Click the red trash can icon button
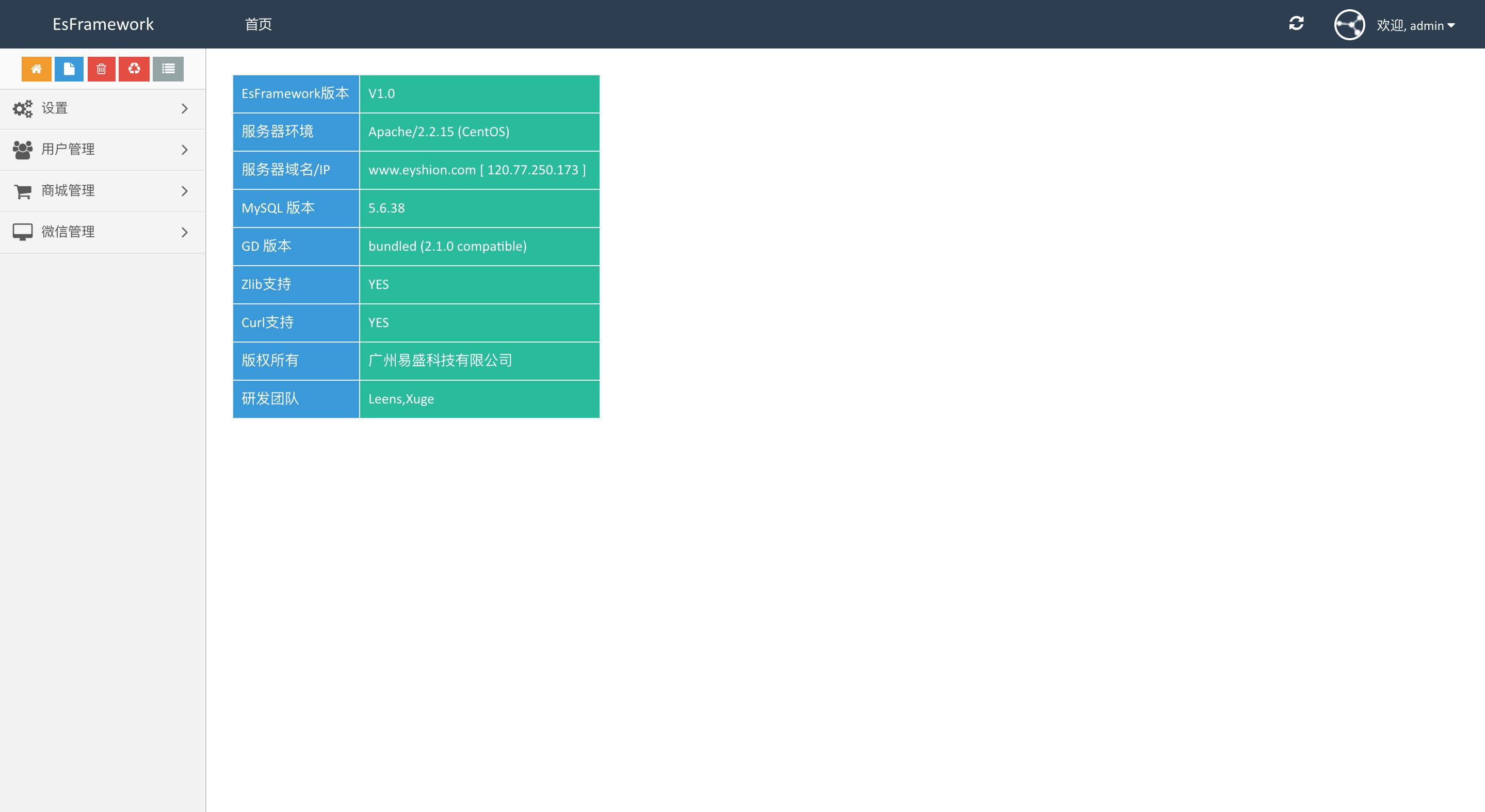Viewport: 1485px width, 812px height. click(x=102, y=69)
